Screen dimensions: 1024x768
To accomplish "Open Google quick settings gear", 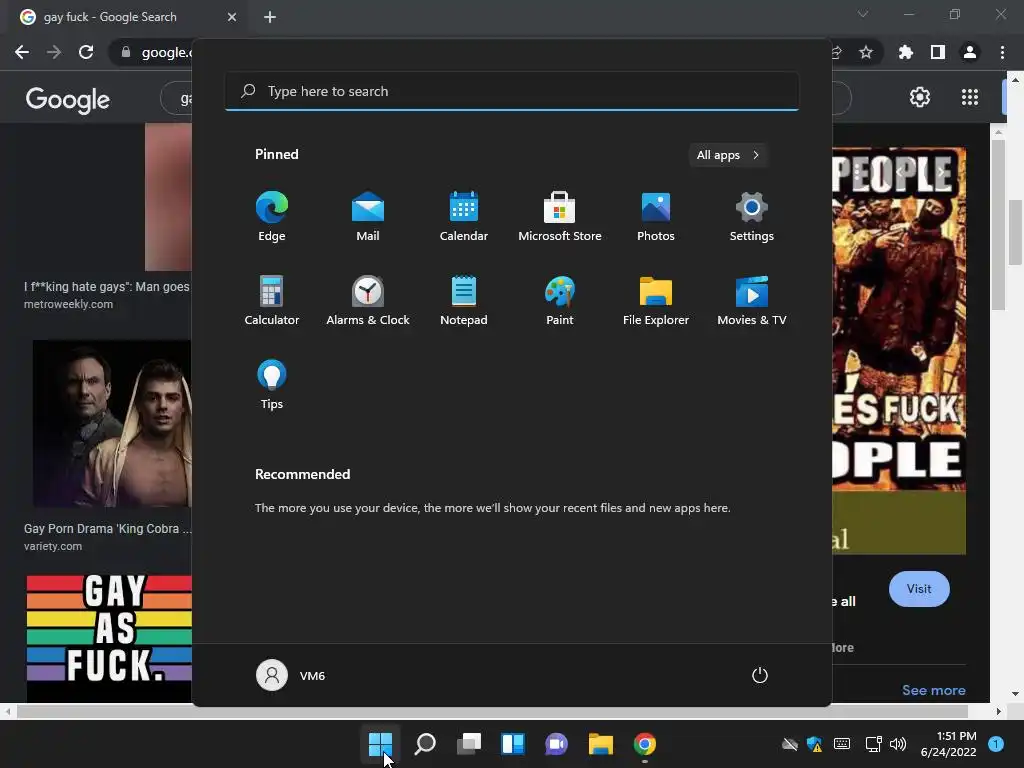I will [920, 97].
